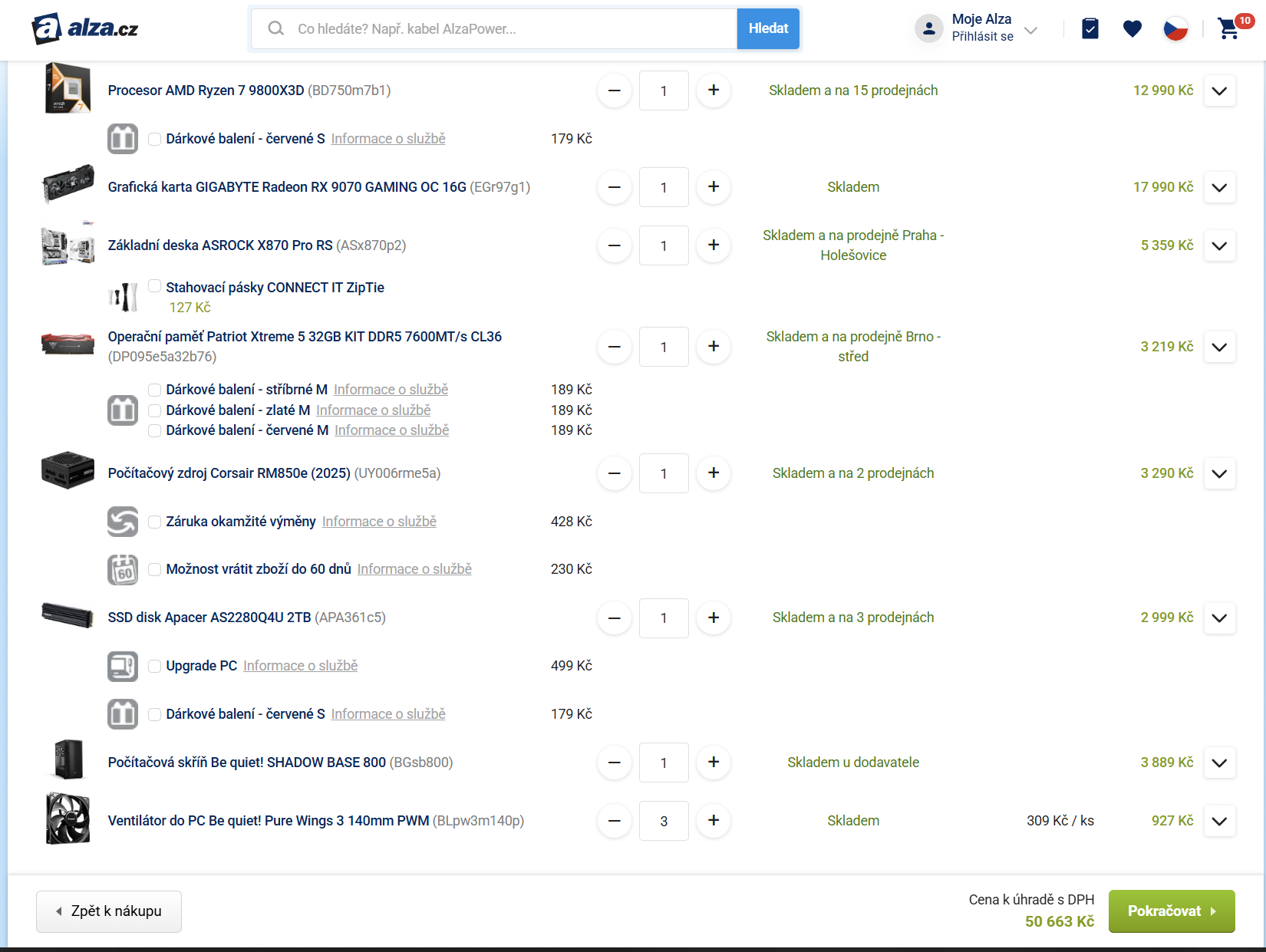This screenshot has height=952, width=1266.
Task: Open the clipboard checklist icon in header
Action: (x=1090, y=29)
